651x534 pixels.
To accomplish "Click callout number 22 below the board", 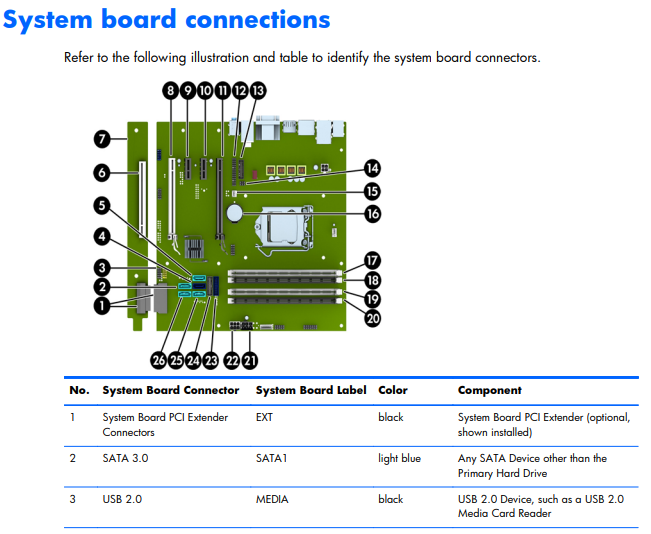I will (232, 360).
